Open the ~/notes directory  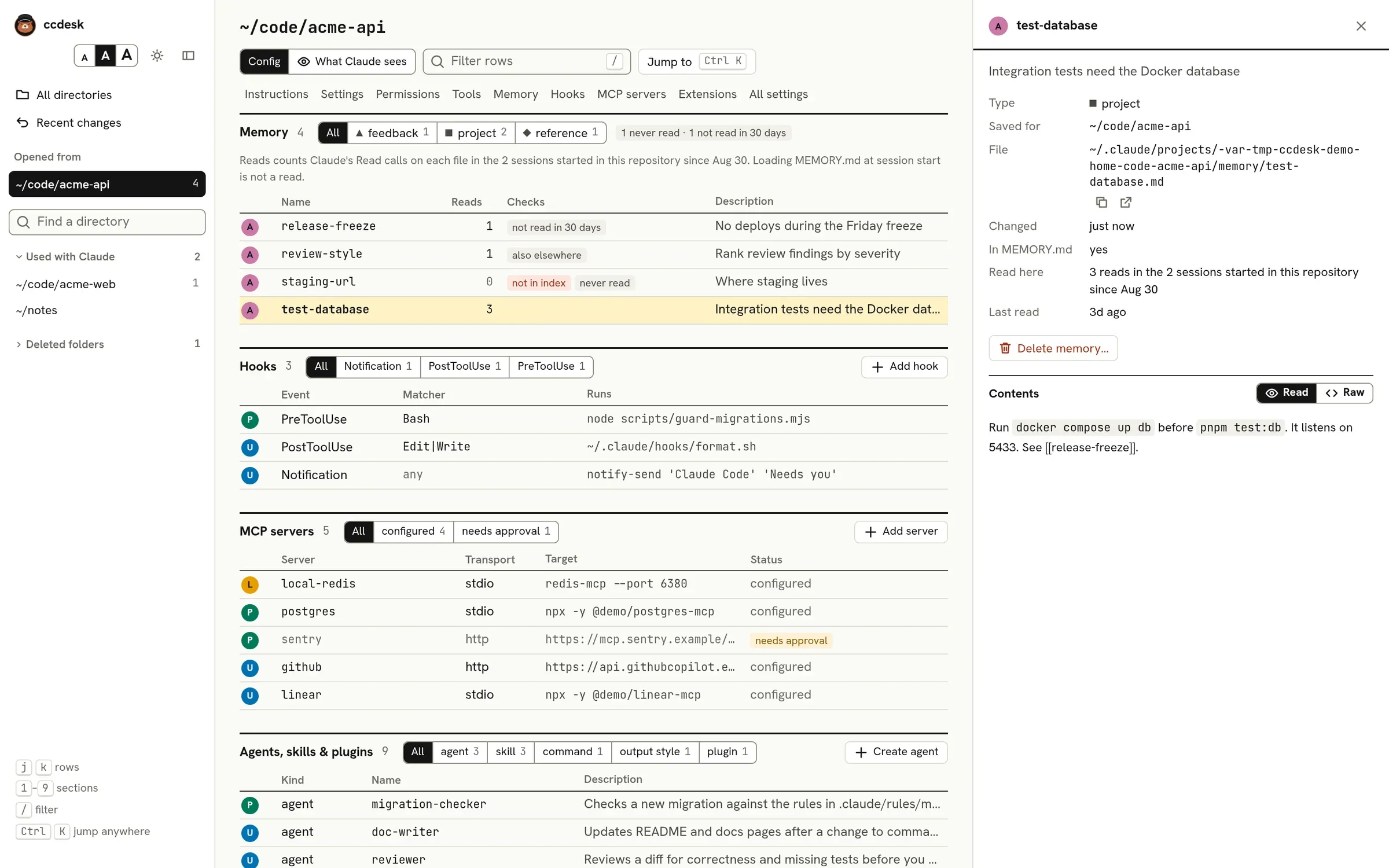pos(107,311)
